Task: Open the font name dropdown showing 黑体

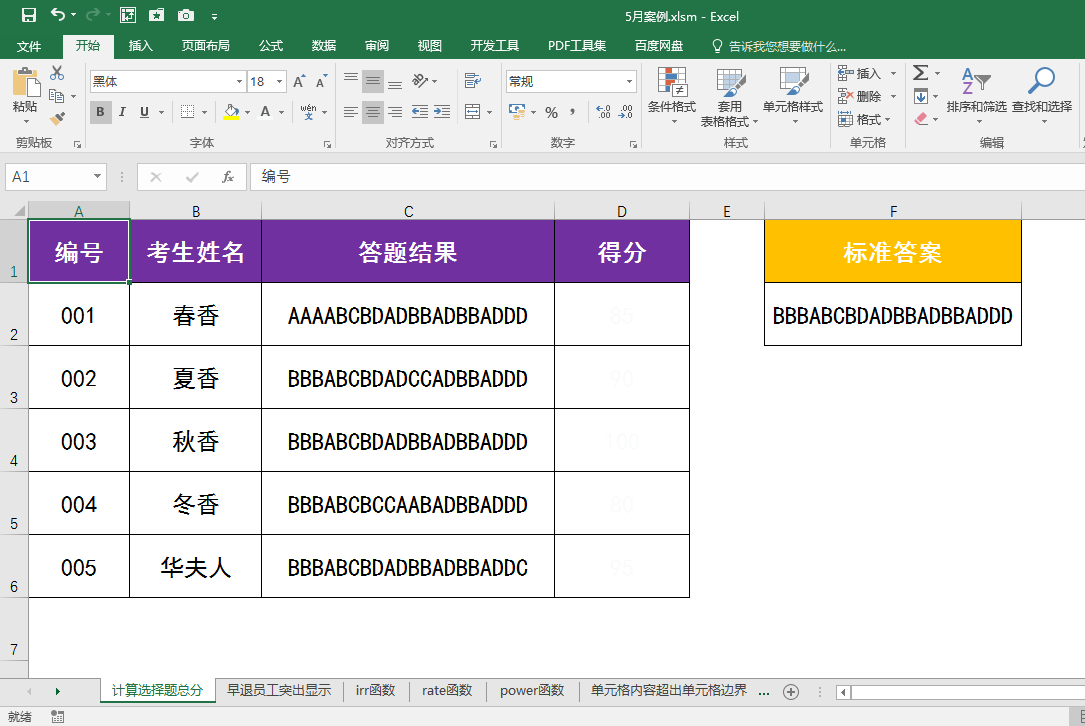Action: (x=239, y=82)
